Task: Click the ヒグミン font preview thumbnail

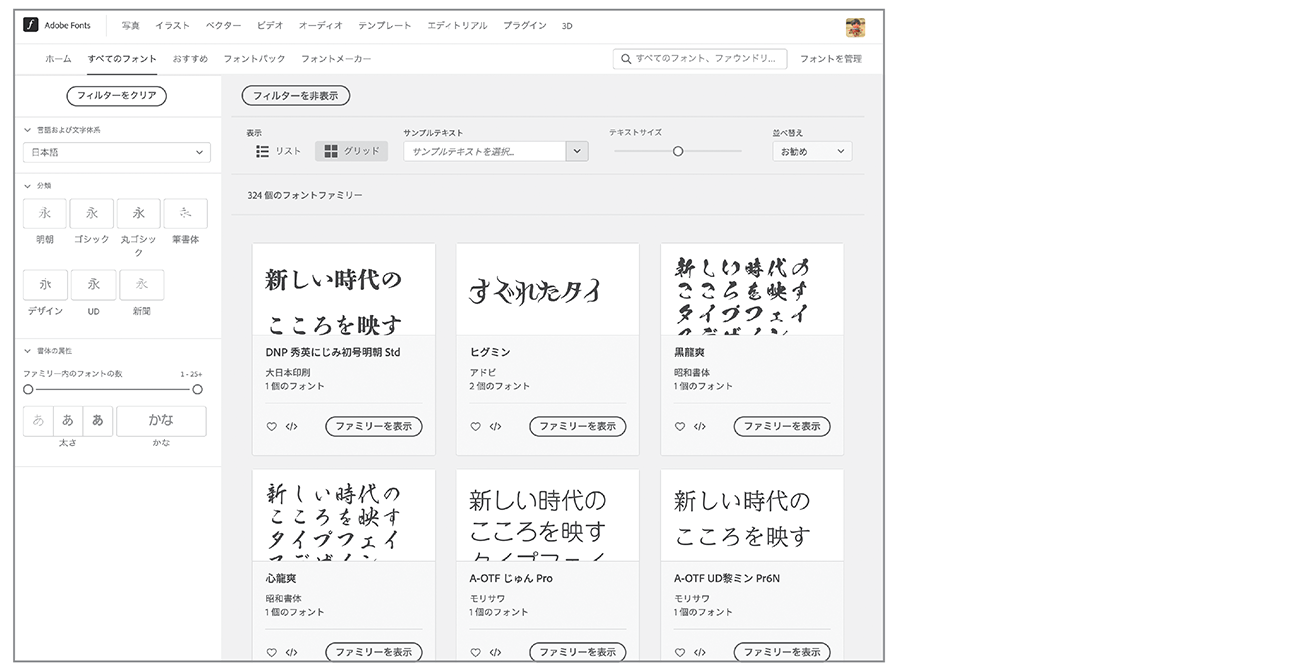Action: (548, 289)
